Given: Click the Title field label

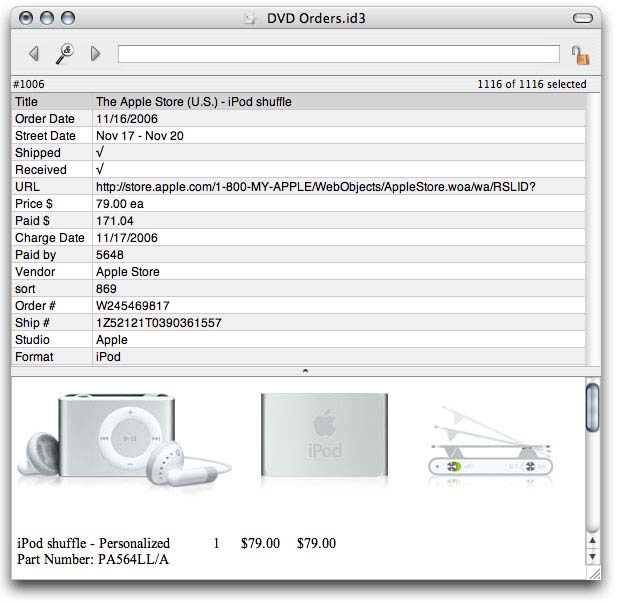Looking at the screenshot, I should pyautogui.click(x=26, y=102).
